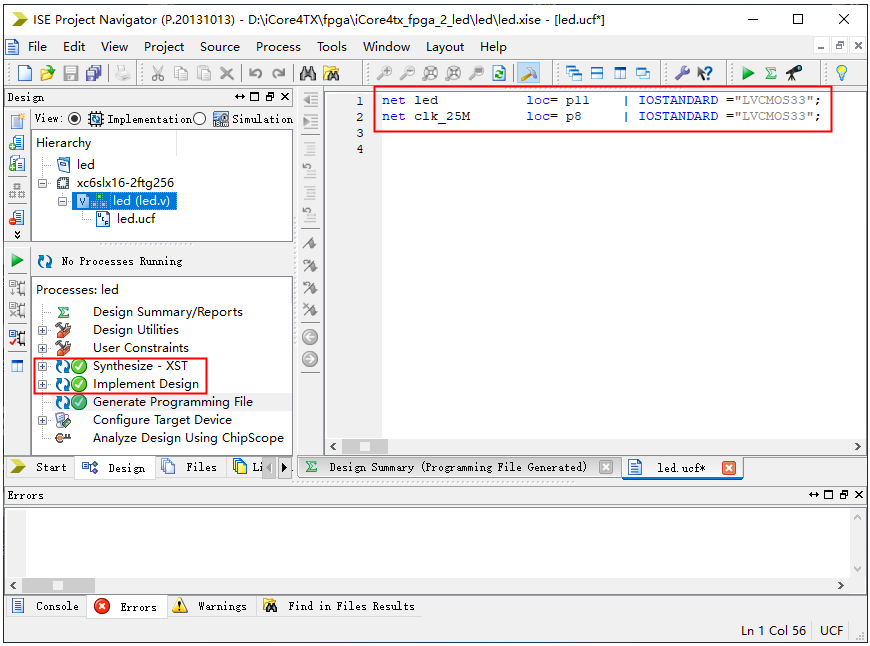Close the led.ucf editor tab

point(728,468)
